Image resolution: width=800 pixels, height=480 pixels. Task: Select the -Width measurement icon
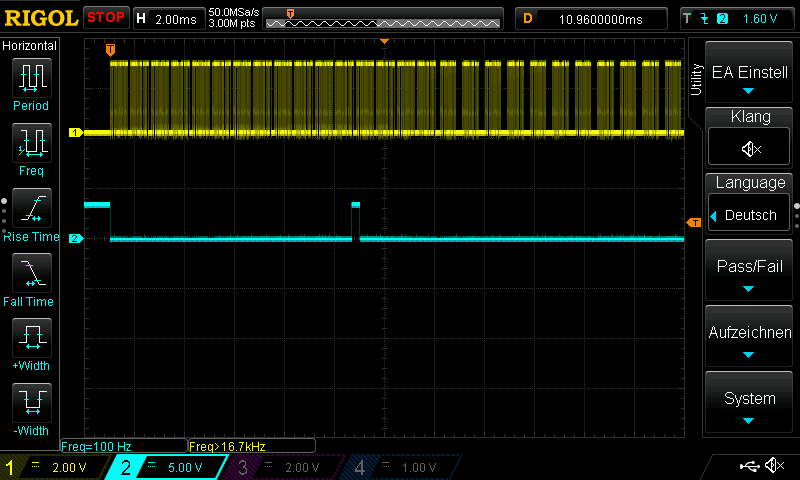(x=32, y=402)
